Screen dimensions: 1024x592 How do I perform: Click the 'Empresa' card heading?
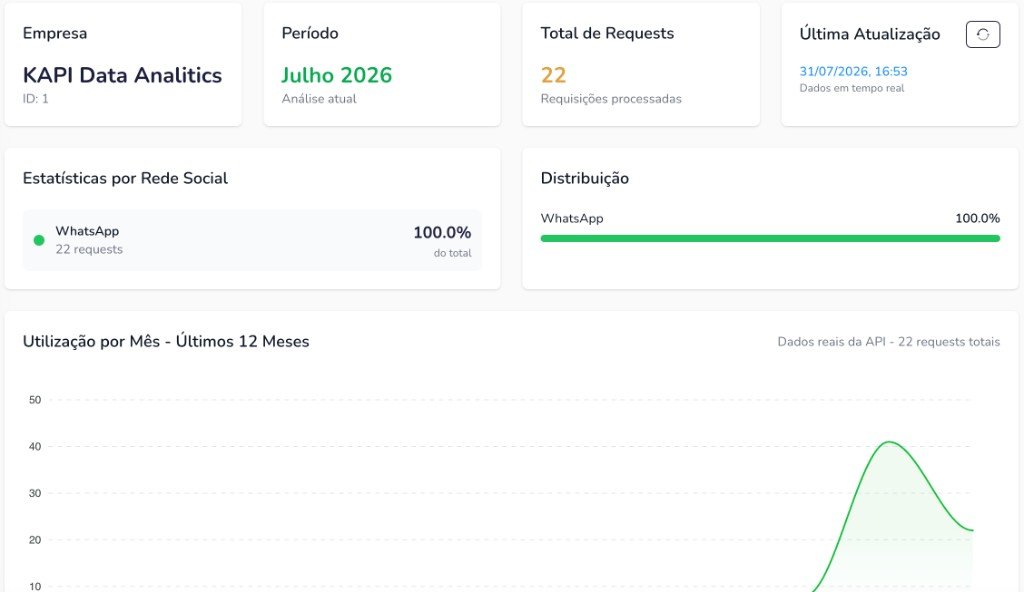55,33
